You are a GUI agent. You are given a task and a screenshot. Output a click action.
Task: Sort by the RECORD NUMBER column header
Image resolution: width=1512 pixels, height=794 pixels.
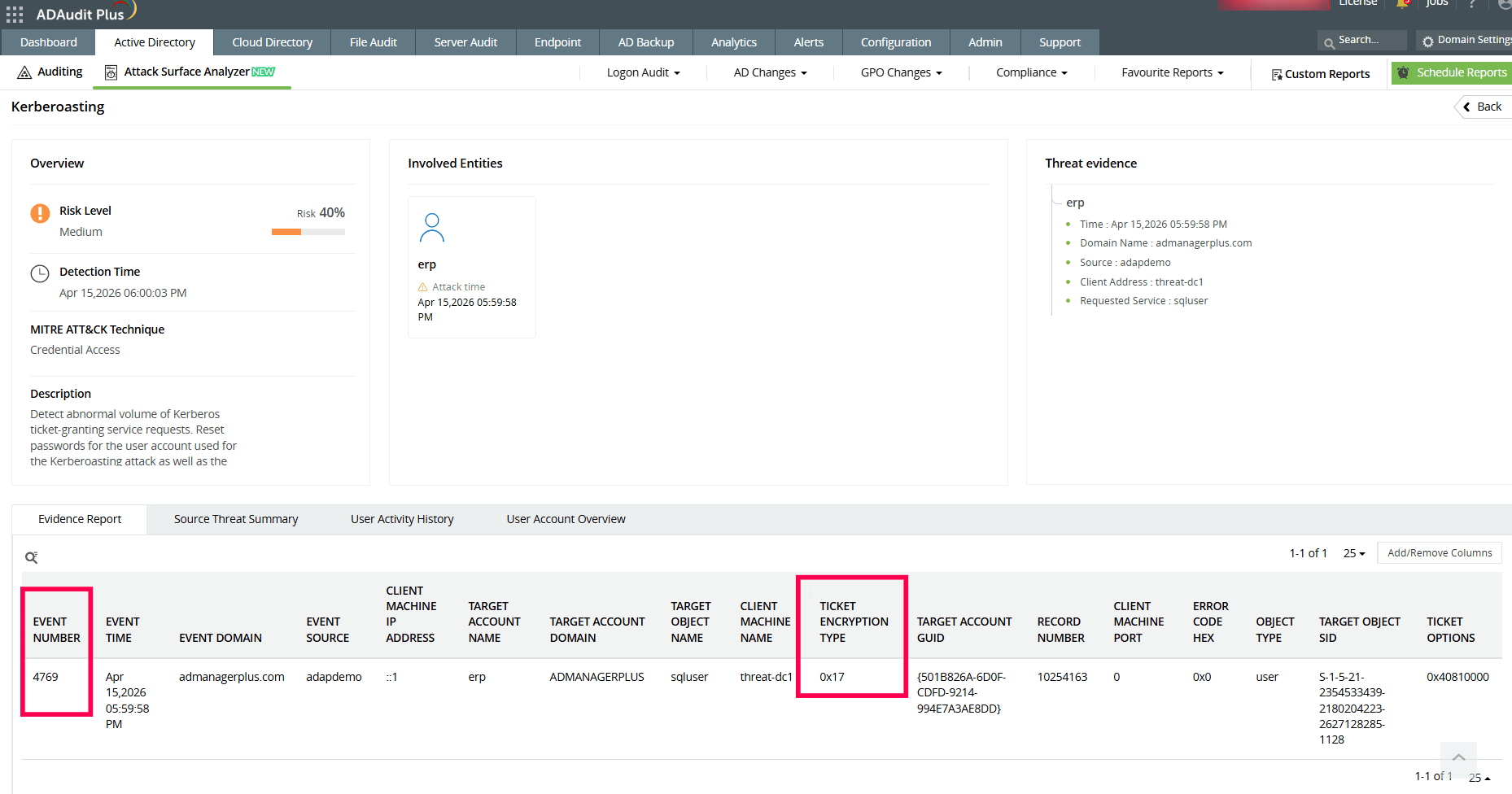tap(1060, 630)
